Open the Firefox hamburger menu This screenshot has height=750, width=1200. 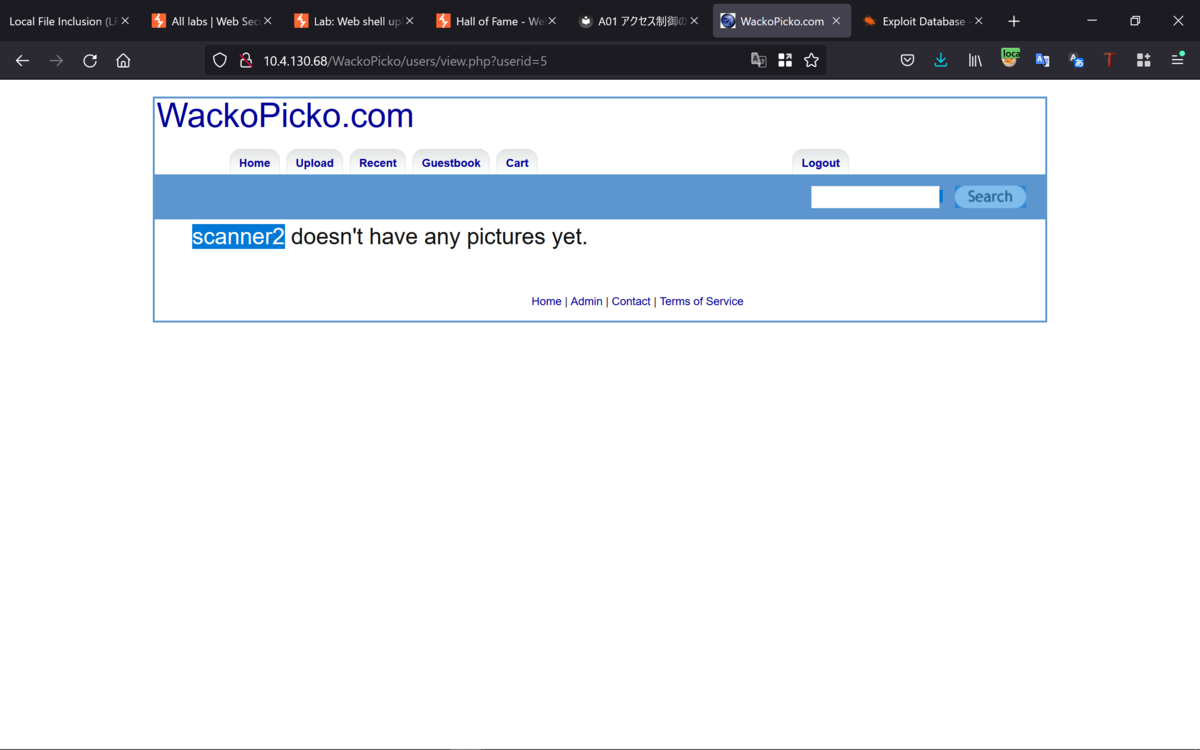(1177, 61)
